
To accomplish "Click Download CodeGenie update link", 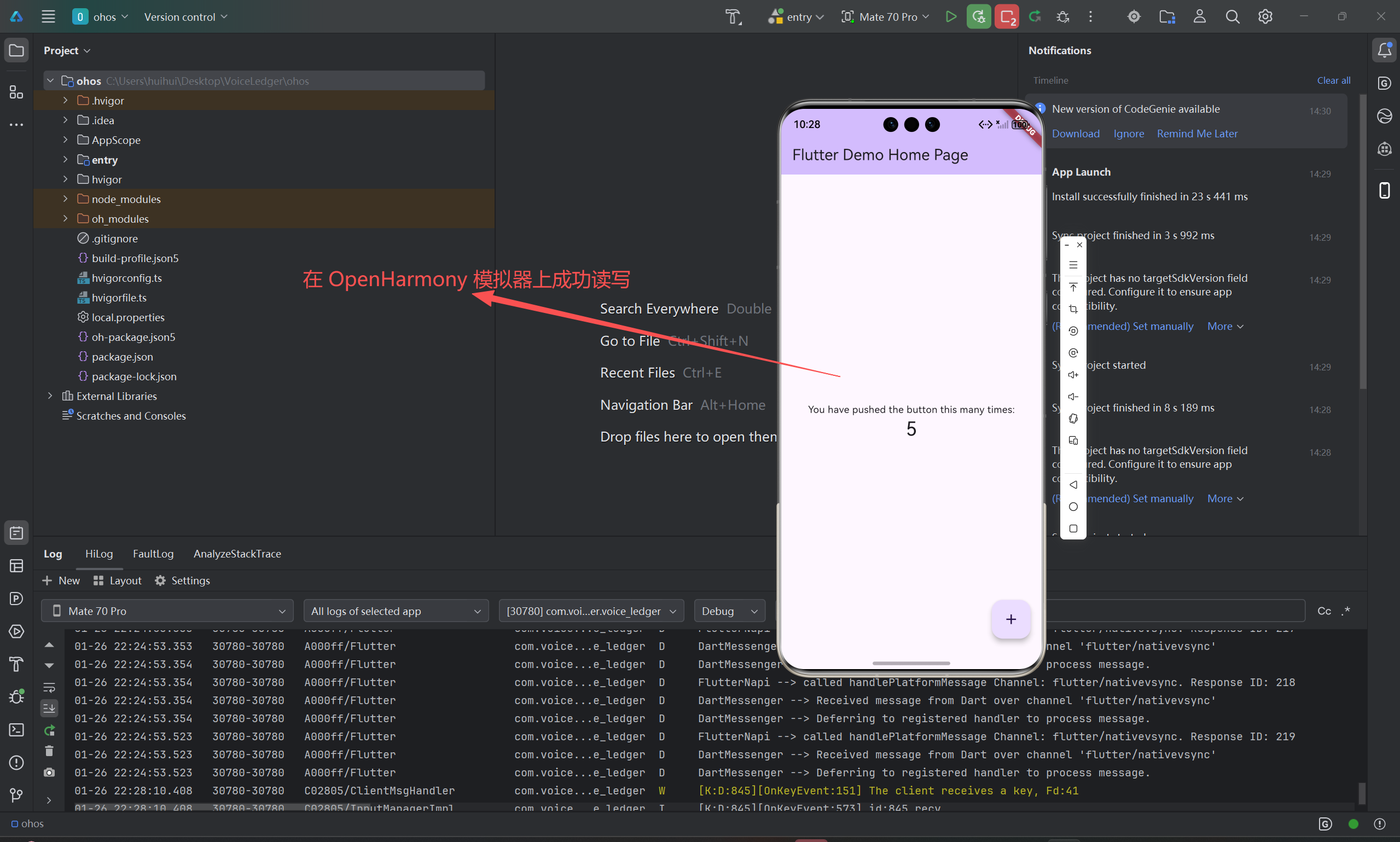I will (x=1076, y=133).
